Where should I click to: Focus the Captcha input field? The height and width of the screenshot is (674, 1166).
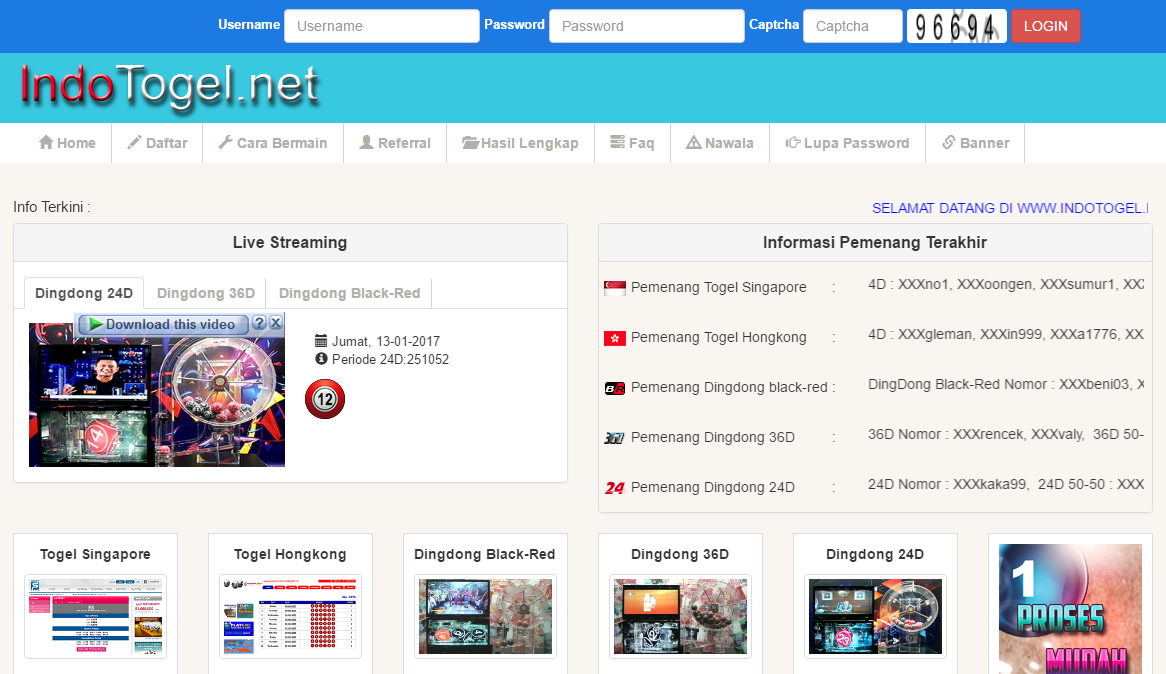tap(852, 26)
